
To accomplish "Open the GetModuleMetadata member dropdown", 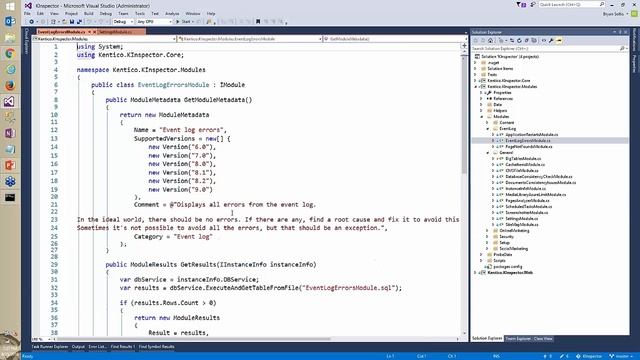I will (x=394, y=39).
